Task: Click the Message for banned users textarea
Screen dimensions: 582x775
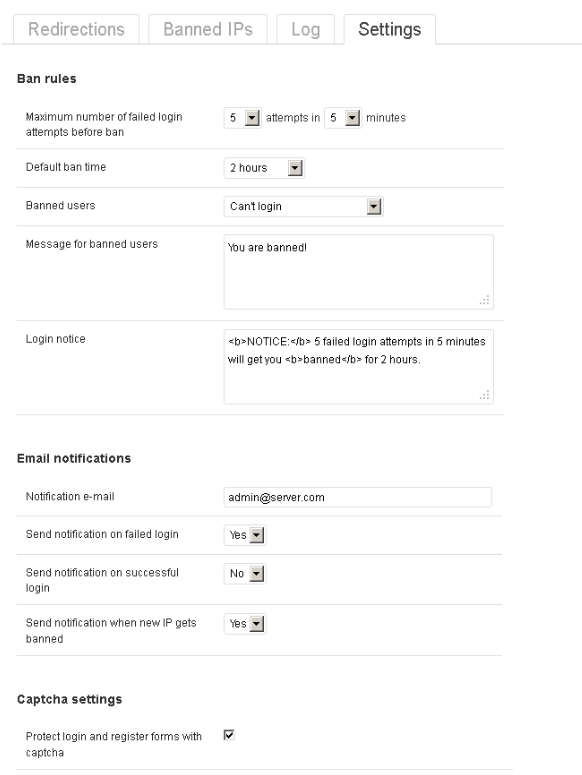Action: pos(358,272)
